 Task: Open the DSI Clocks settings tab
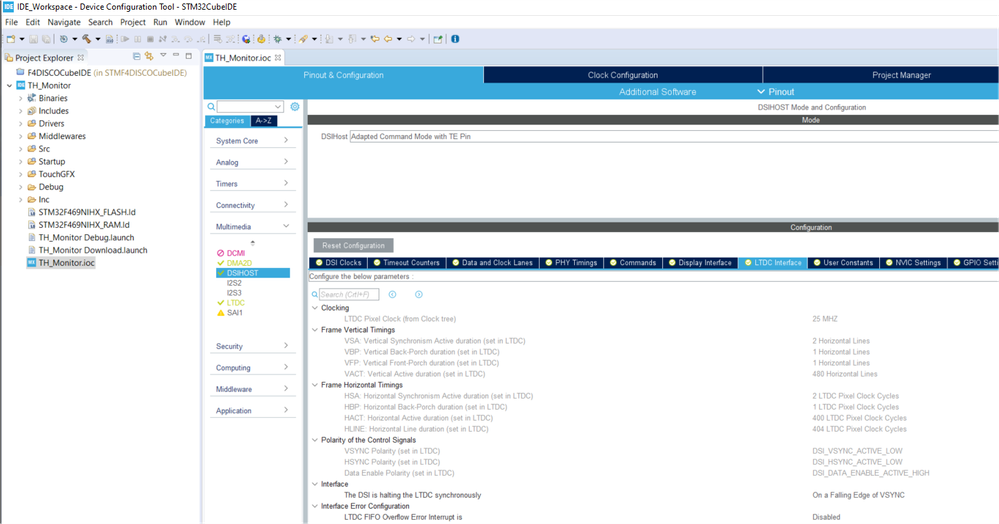[x=338, y=263]
